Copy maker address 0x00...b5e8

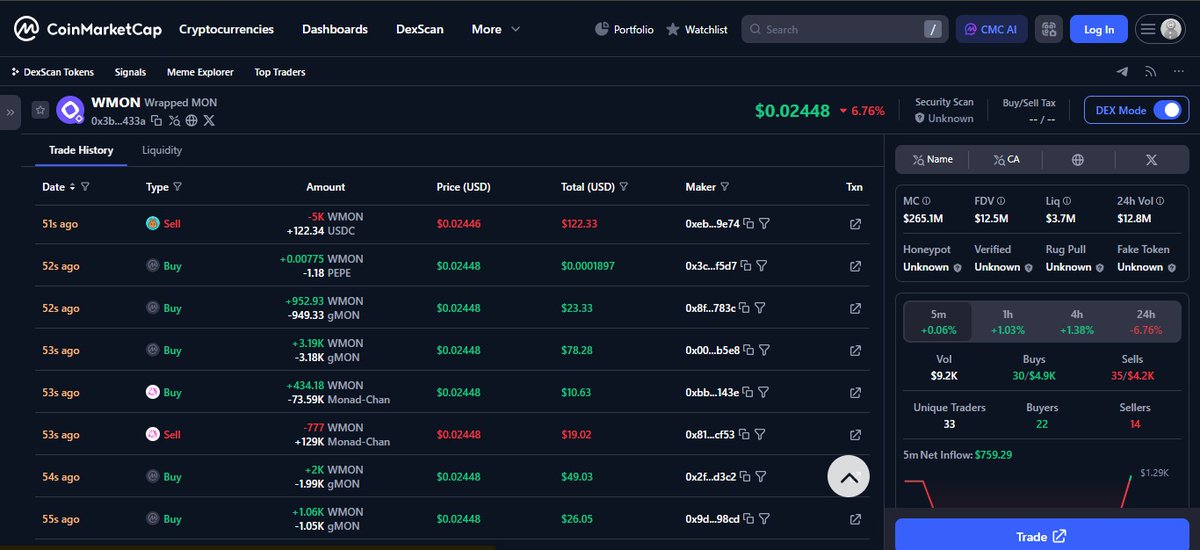[749, 351]
